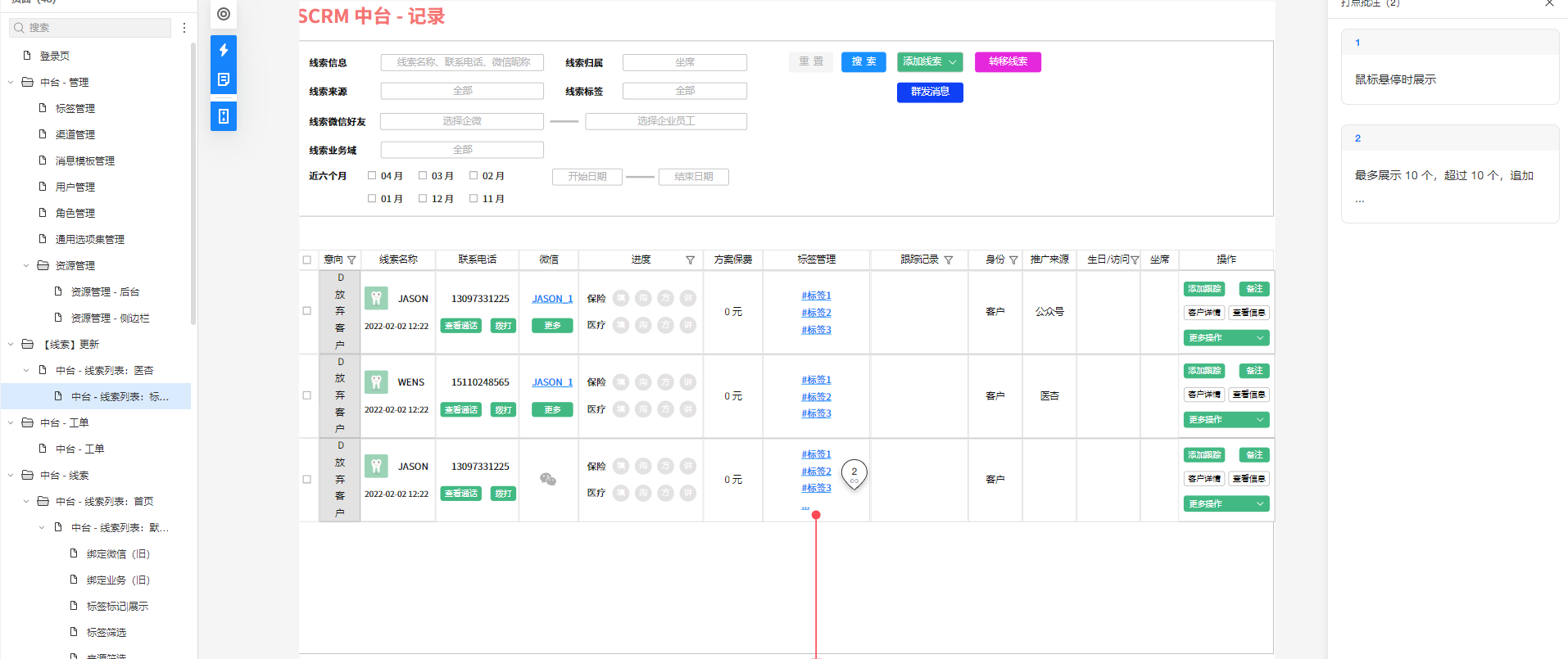The height and width of the screenshot is (659, 1568).
Task: Tick the 12 月 checkbox
Action: (423, 198)
